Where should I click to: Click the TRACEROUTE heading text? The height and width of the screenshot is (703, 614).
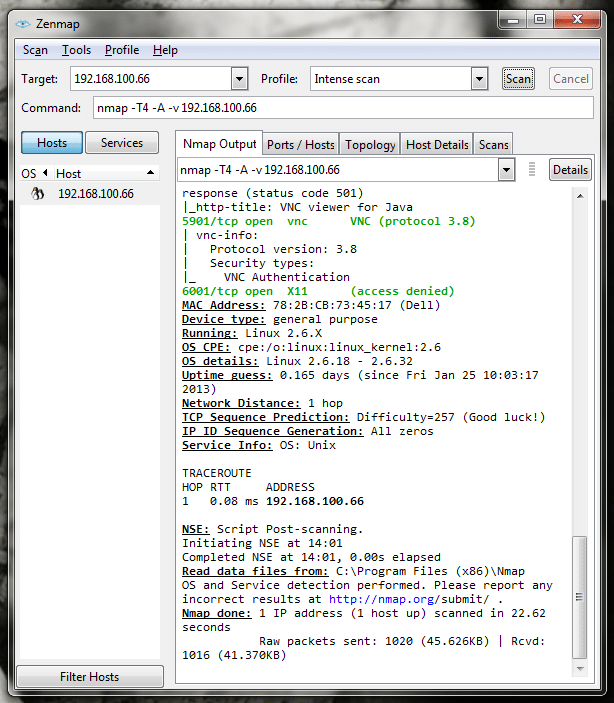coord(217,473)
